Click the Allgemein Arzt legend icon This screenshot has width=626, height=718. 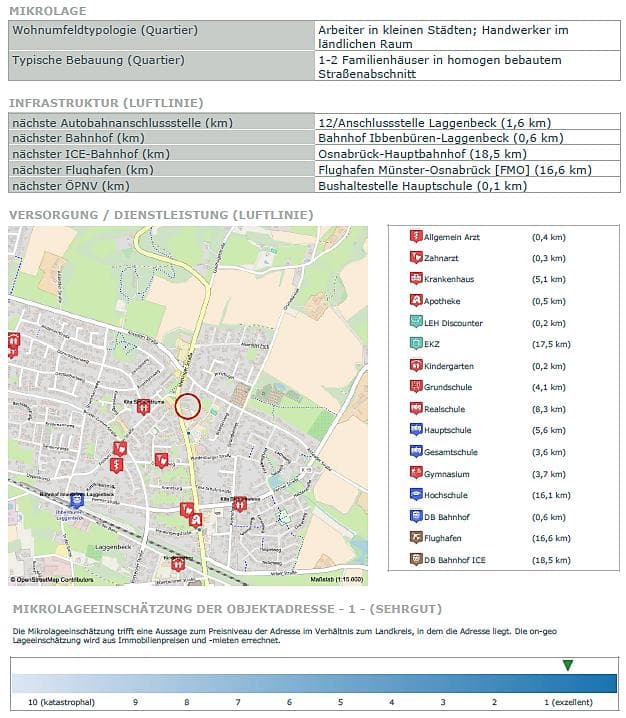[x=416, y=237]
